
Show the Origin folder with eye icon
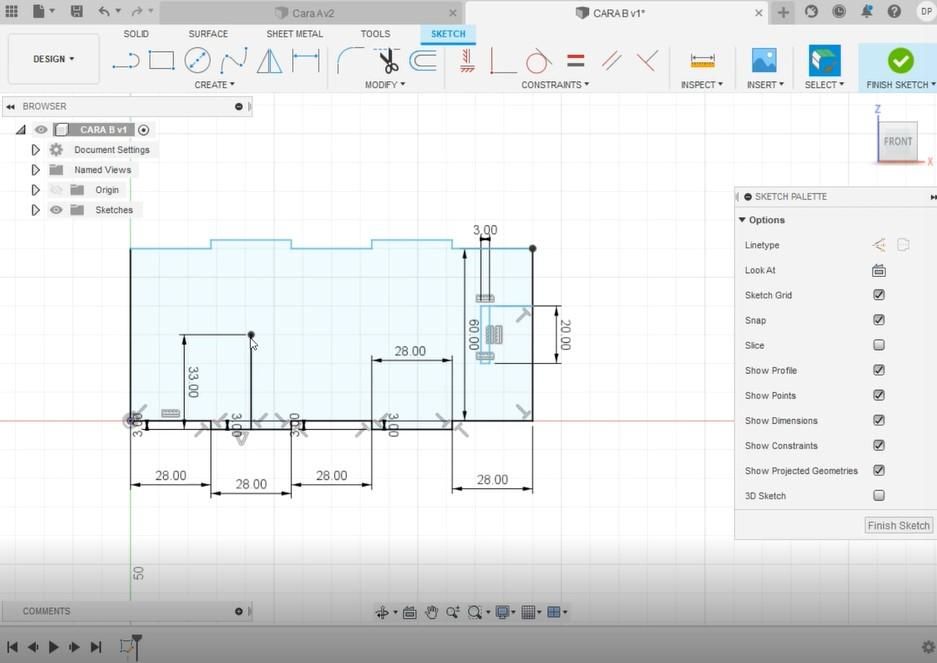click(x=56, y=190)
